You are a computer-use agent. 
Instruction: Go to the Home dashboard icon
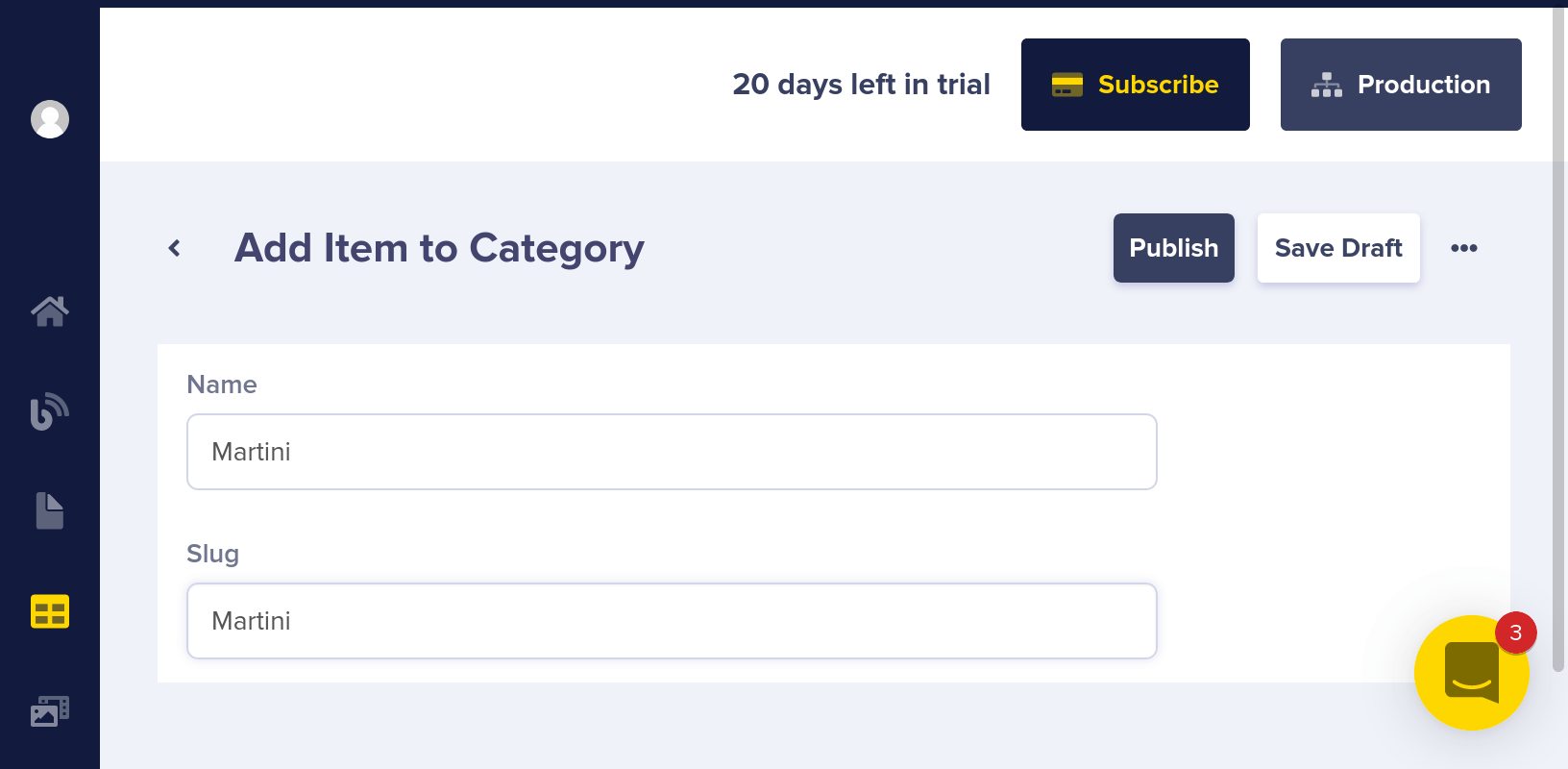[50, 310]
